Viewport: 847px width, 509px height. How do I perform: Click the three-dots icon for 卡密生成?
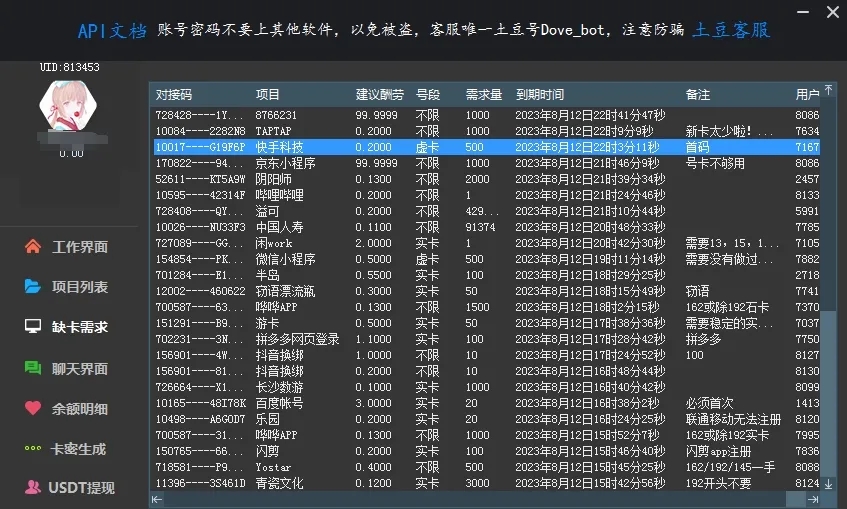click(32, 449)
